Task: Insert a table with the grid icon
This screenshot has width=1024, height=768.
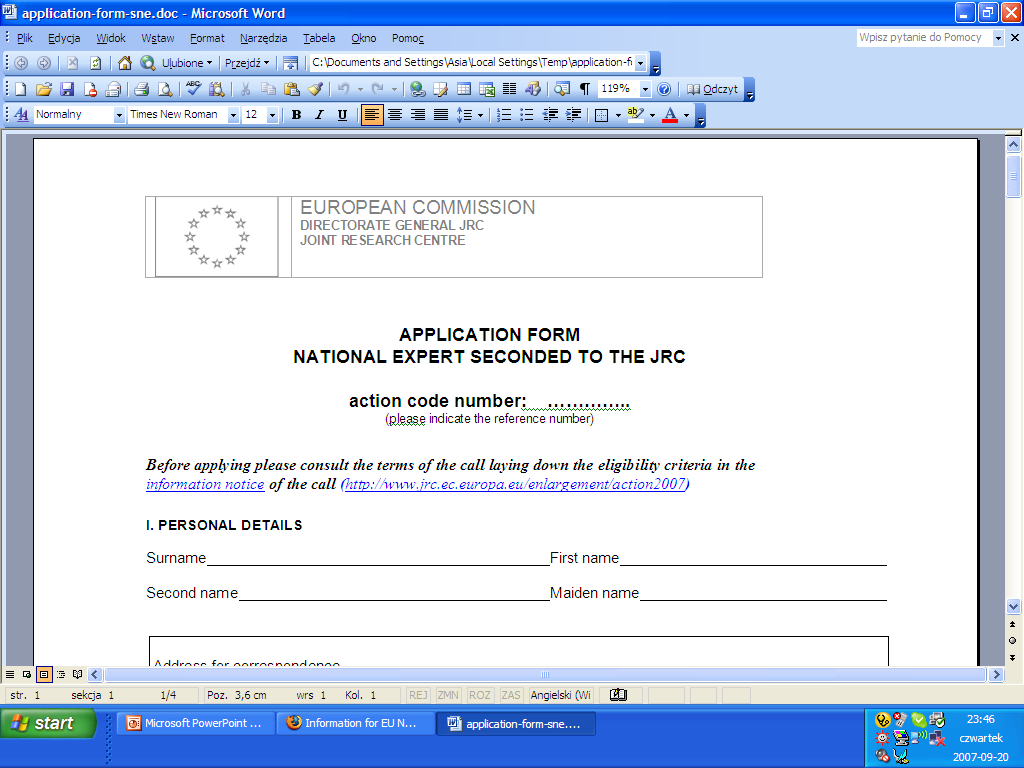Action: click(x=464, y=89)
